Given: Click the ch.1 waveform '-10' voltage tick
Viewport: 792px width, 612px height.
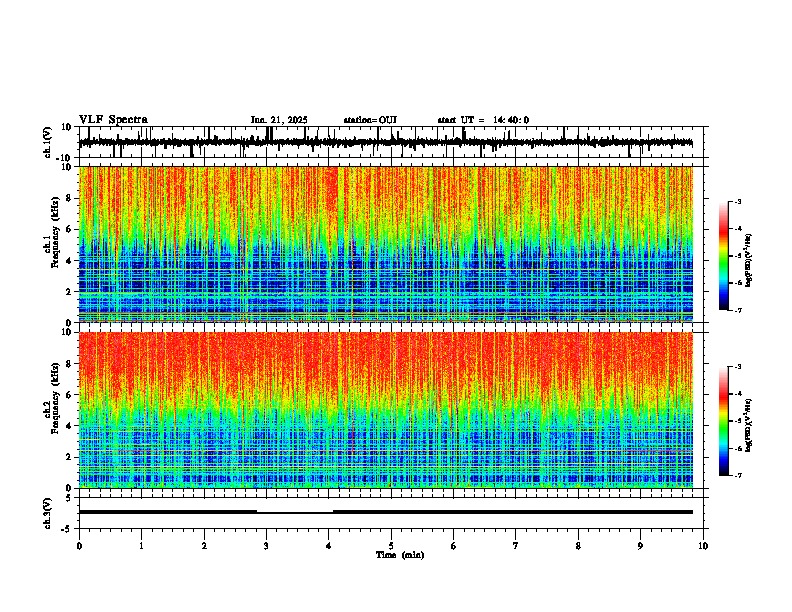Looking at the screenshot, I should point(65,158).
